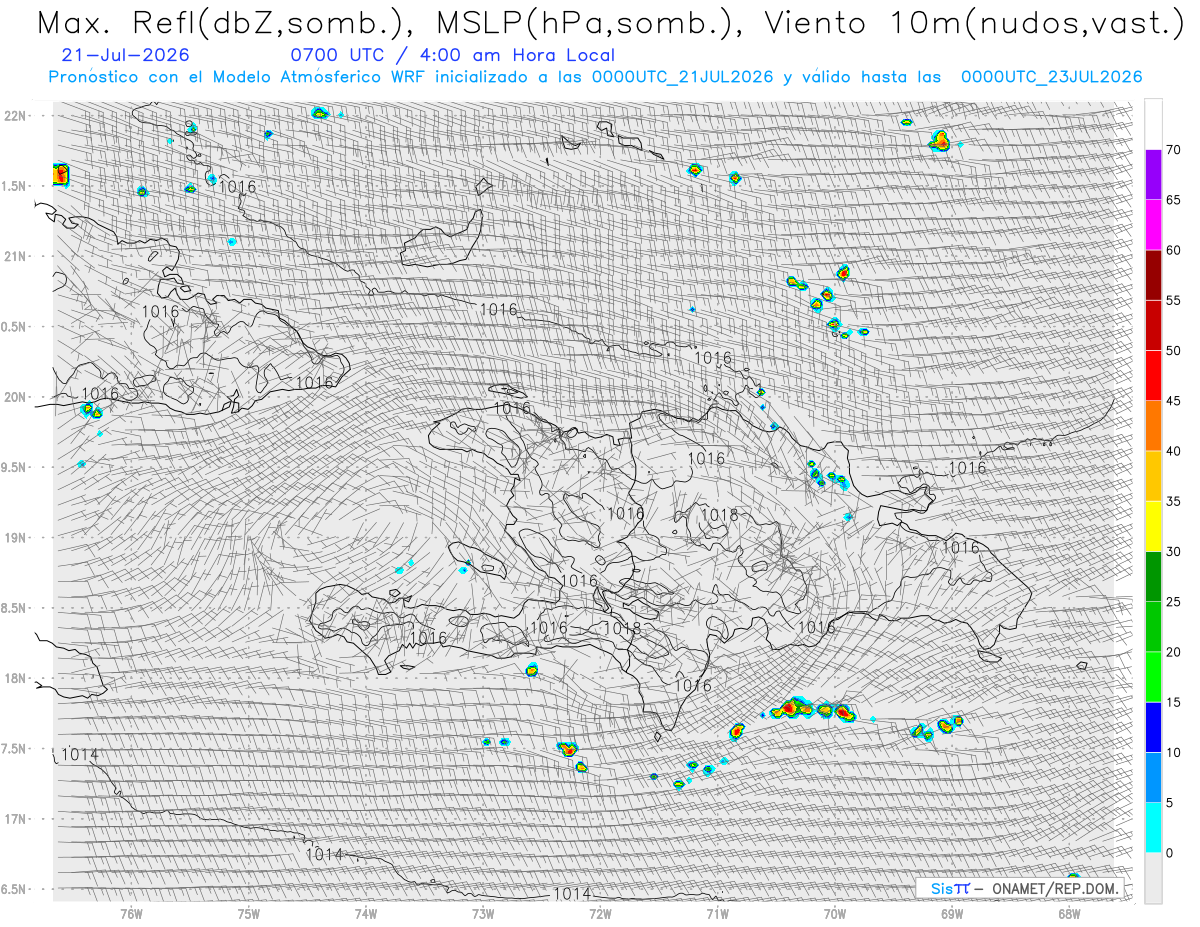Click the '60' value on the colorbar
1200x927 pixels.
1173,250
